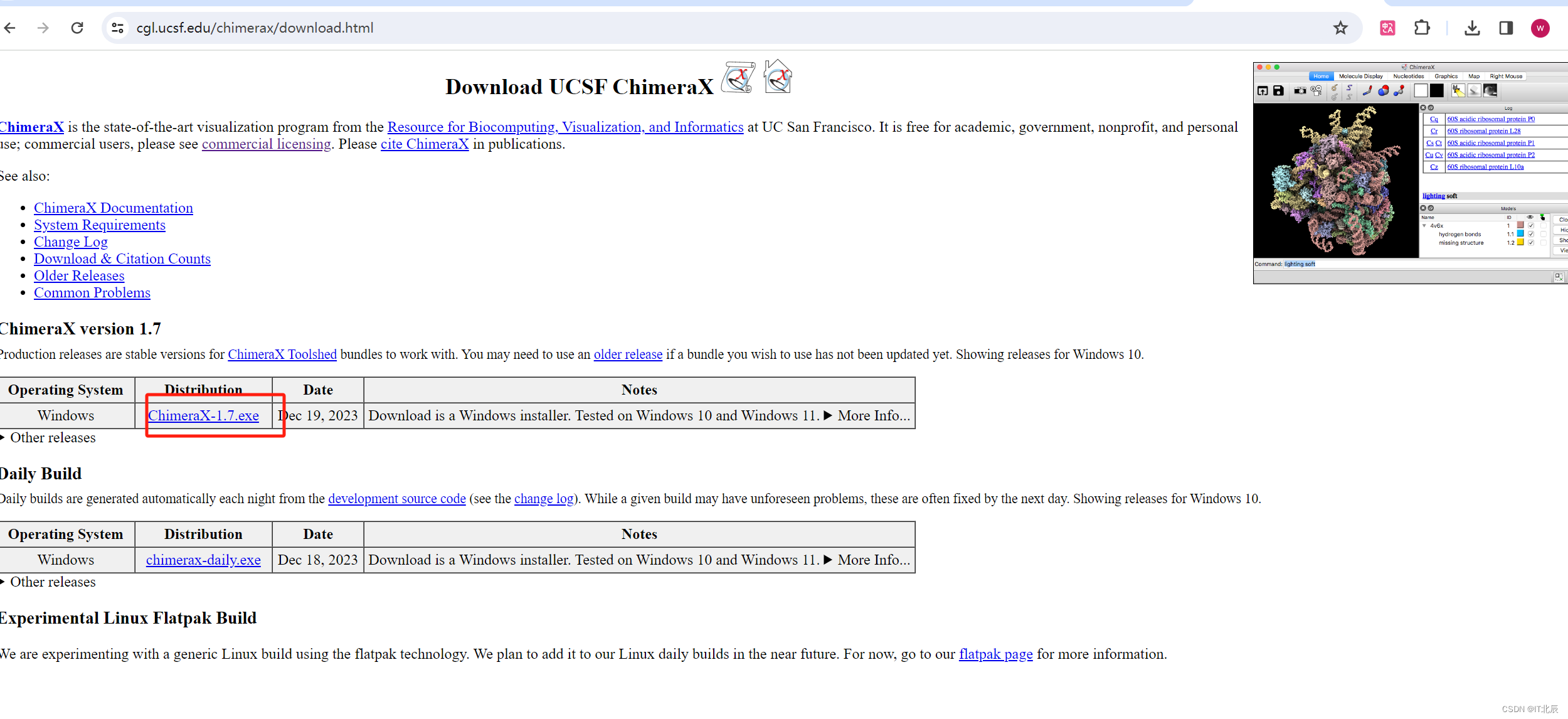Open the development source code link
This screenshot has height=719, width=1568.
coord(397,499)
